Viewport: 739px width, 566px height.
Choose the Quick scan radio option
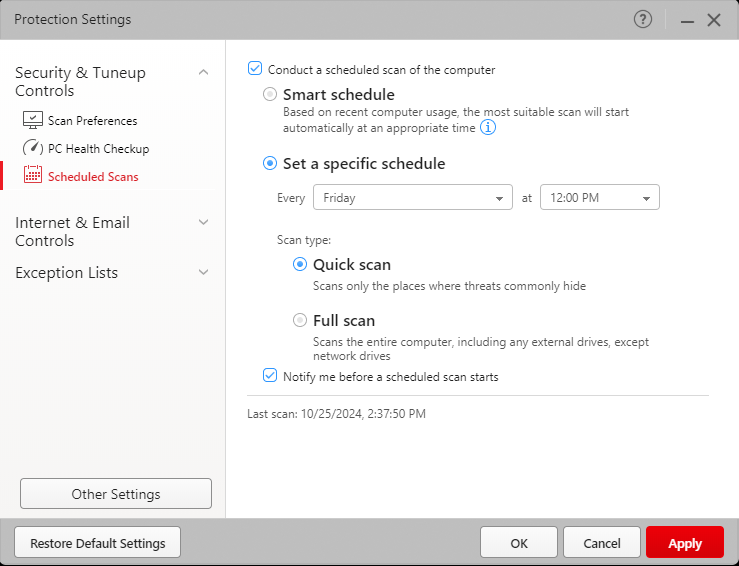300,265
